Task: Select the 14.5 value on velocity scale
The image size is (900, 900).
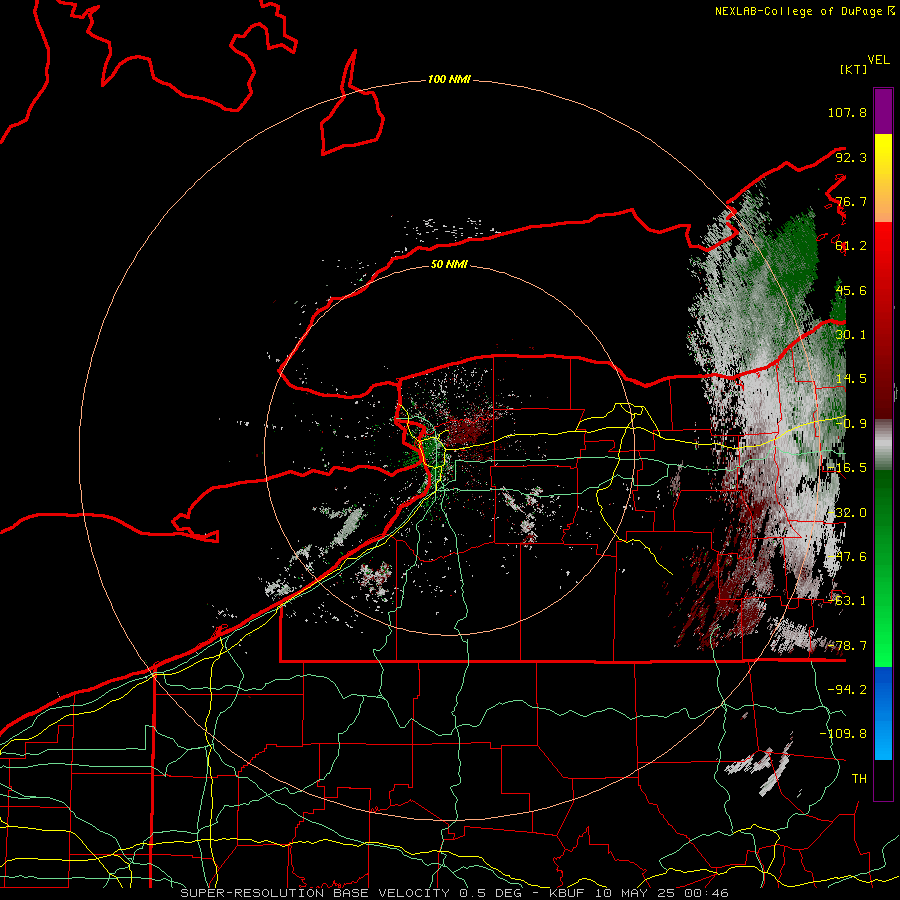Action: tap(851, 379)
